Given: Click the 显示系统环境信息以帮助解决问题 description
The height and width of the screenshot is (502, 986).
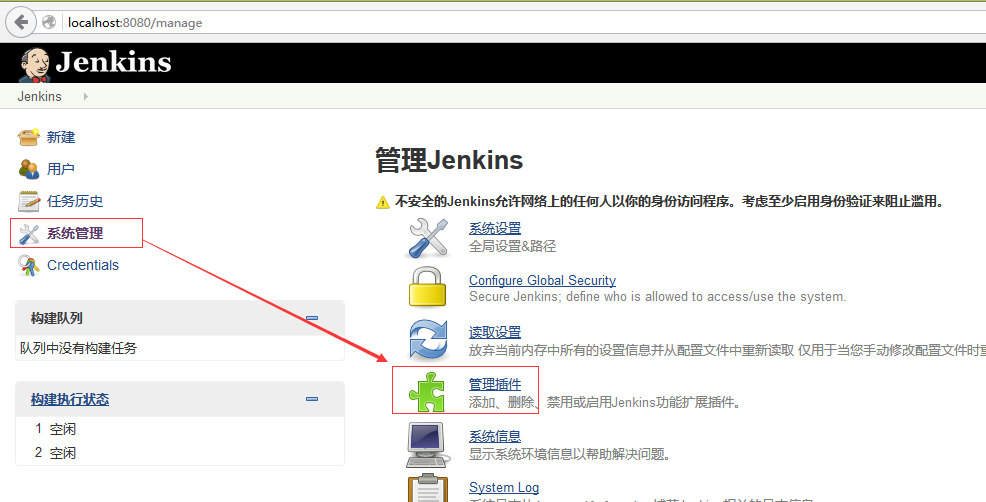Looking at the screenshot, I should pyautogui.click(x=570, y=454).
